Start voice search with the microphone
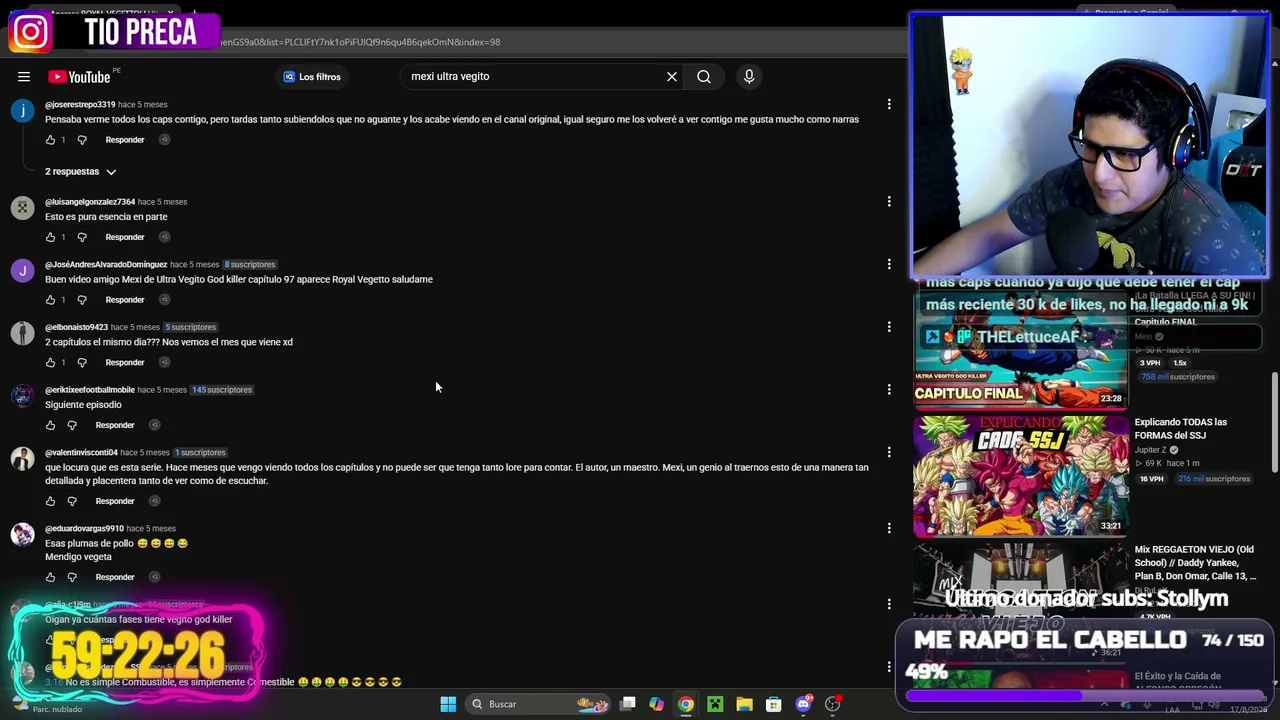 click(749, 77)
